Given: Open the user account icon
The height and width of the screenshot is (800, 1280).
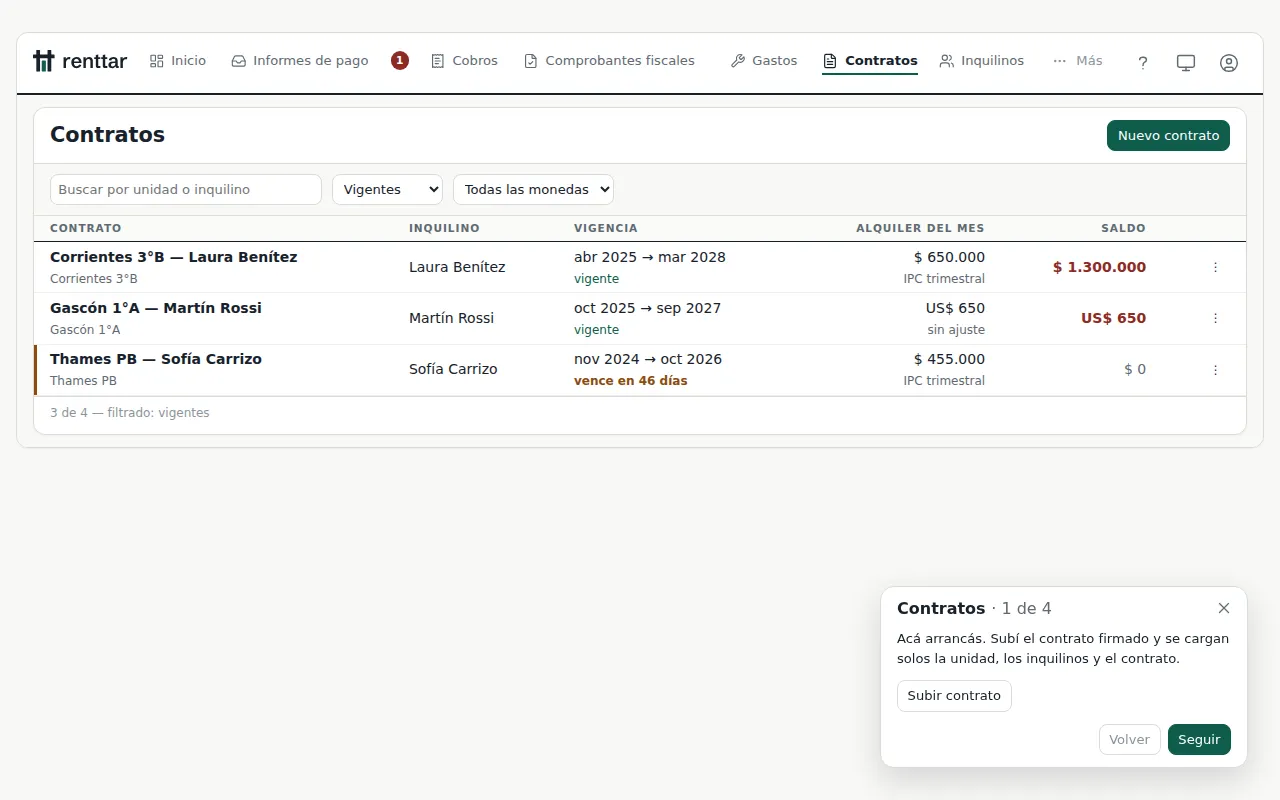Looking at the screenshot, I should [1229, 62].
